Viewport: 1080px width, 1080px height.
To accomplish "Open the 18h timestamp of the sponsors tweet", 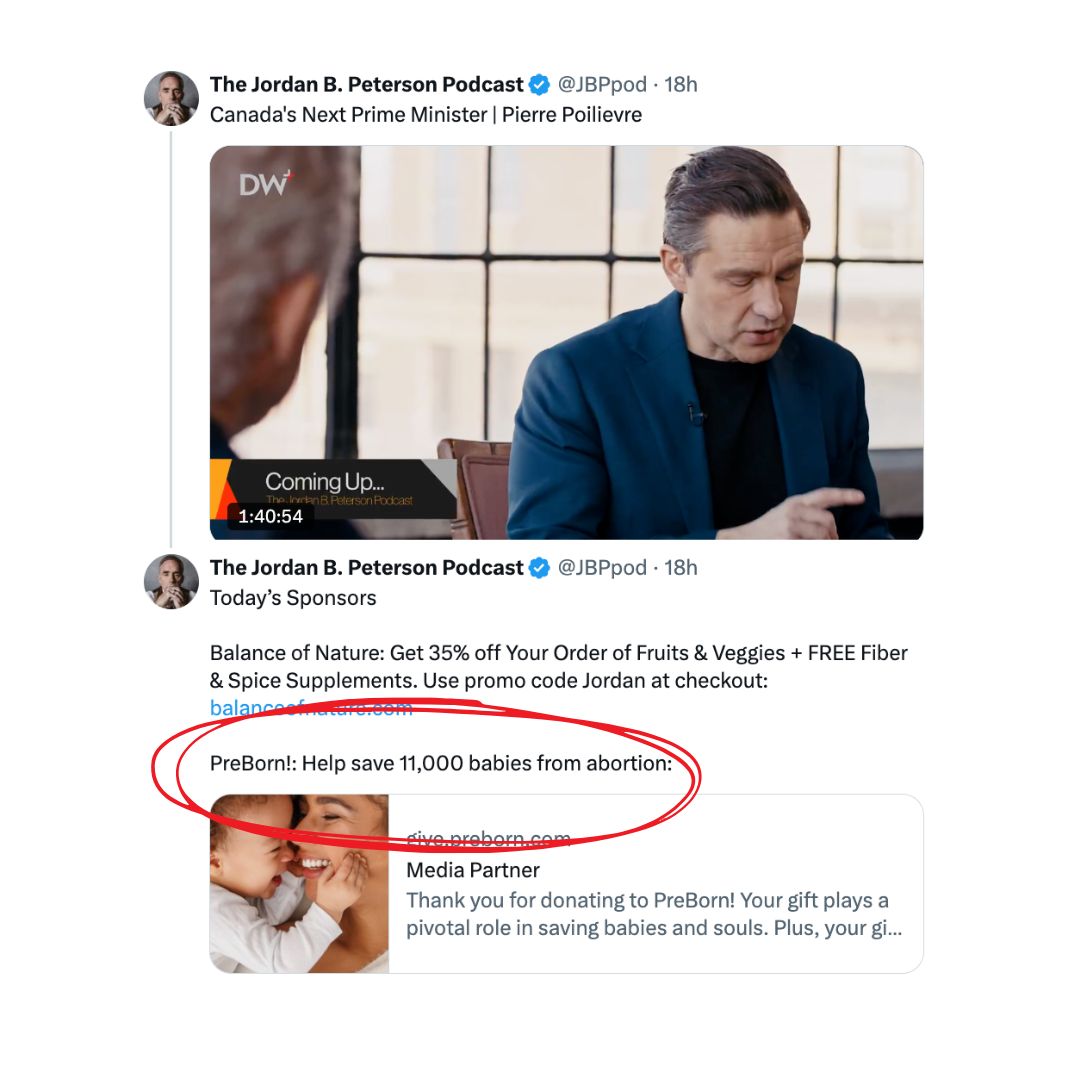I will [681, 568].
